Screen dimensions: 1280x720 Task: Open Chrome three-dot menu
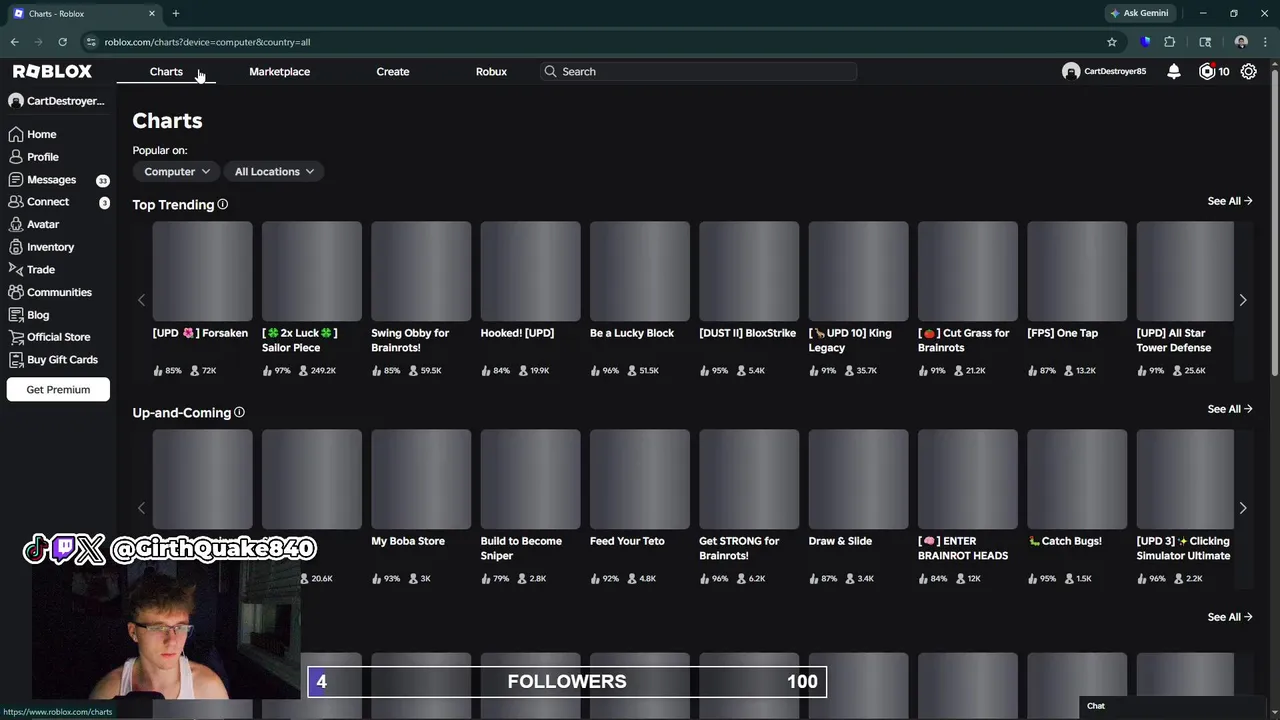coord(1265,42)
